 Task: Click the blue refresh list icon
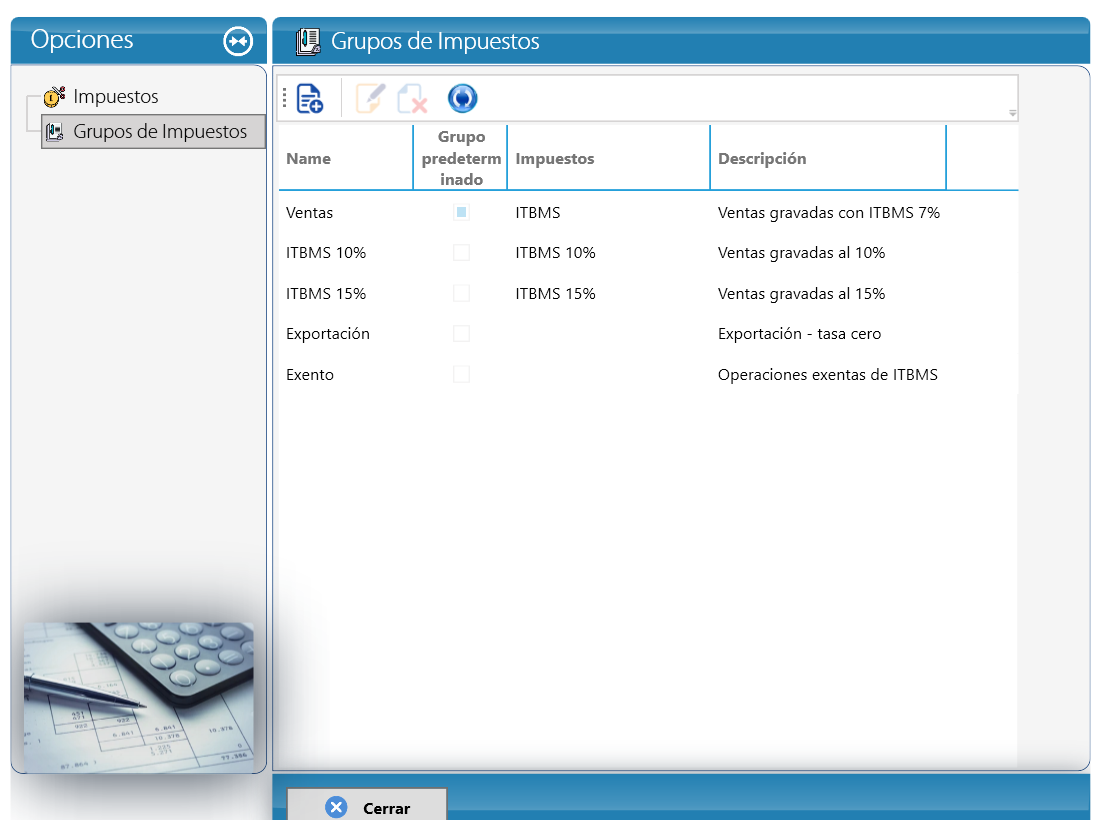pos(462,98)
